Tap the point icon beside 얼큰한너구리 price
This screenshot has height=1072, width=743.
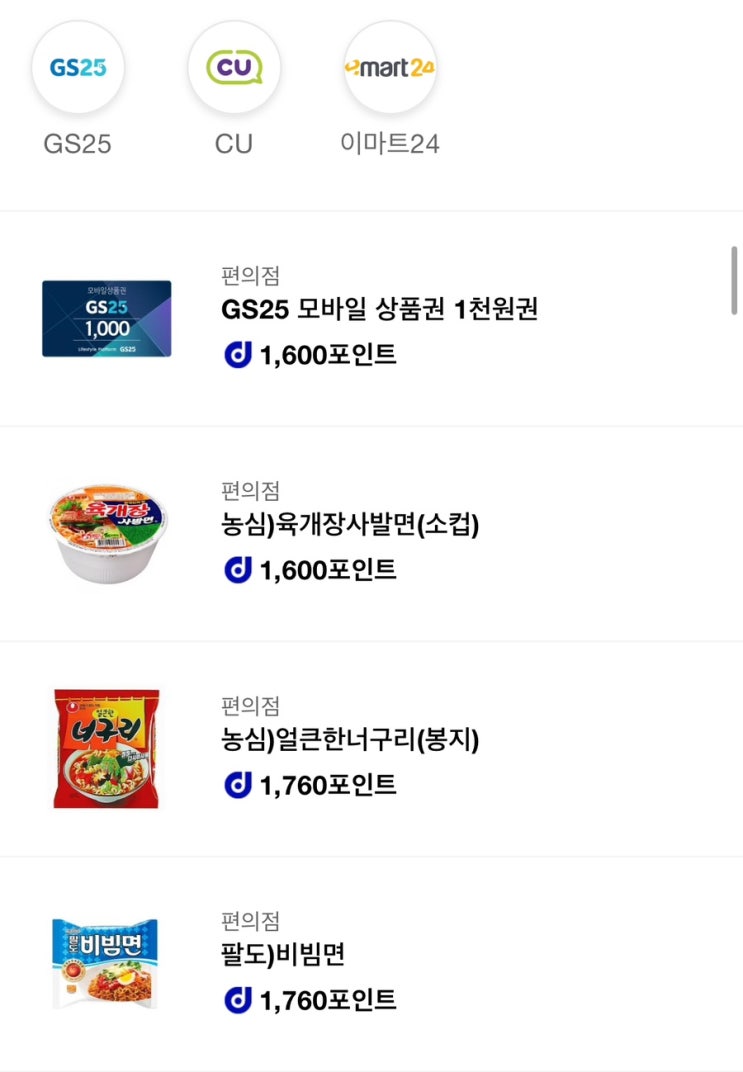coord(238,786)
